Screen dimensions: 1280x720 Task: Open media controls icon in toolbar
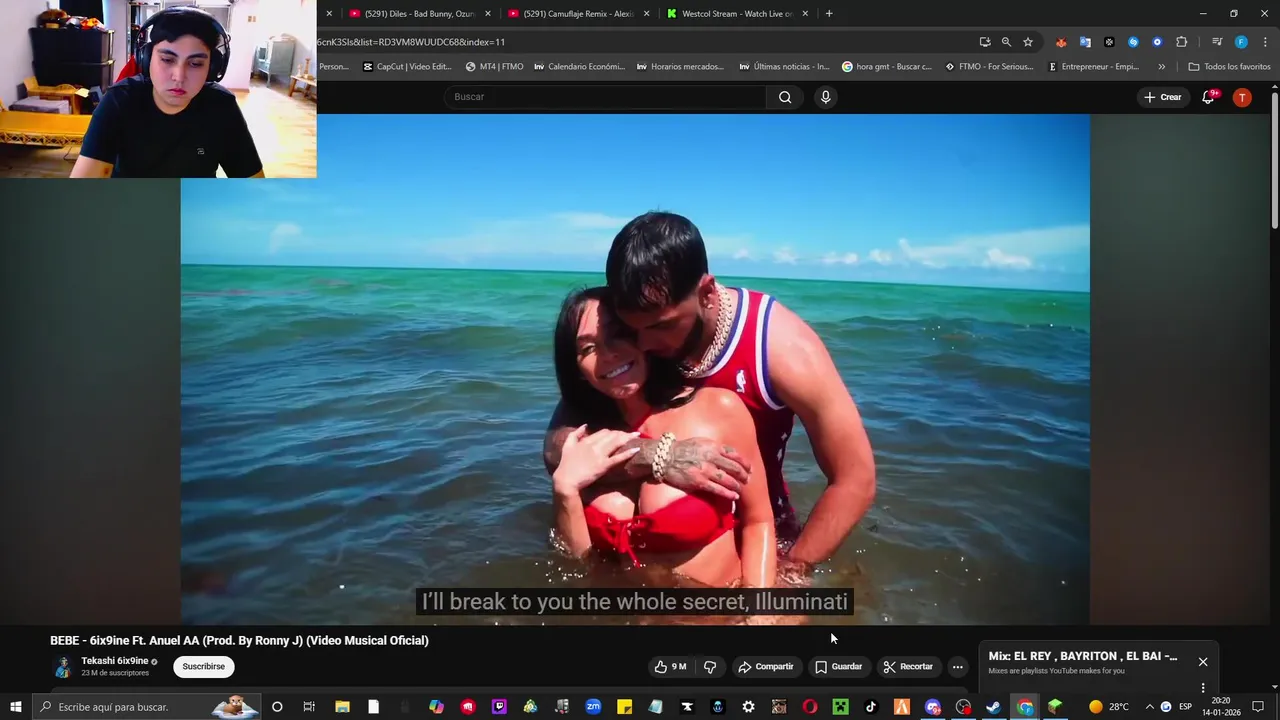pyautogui.click(x=1217, y=42)
